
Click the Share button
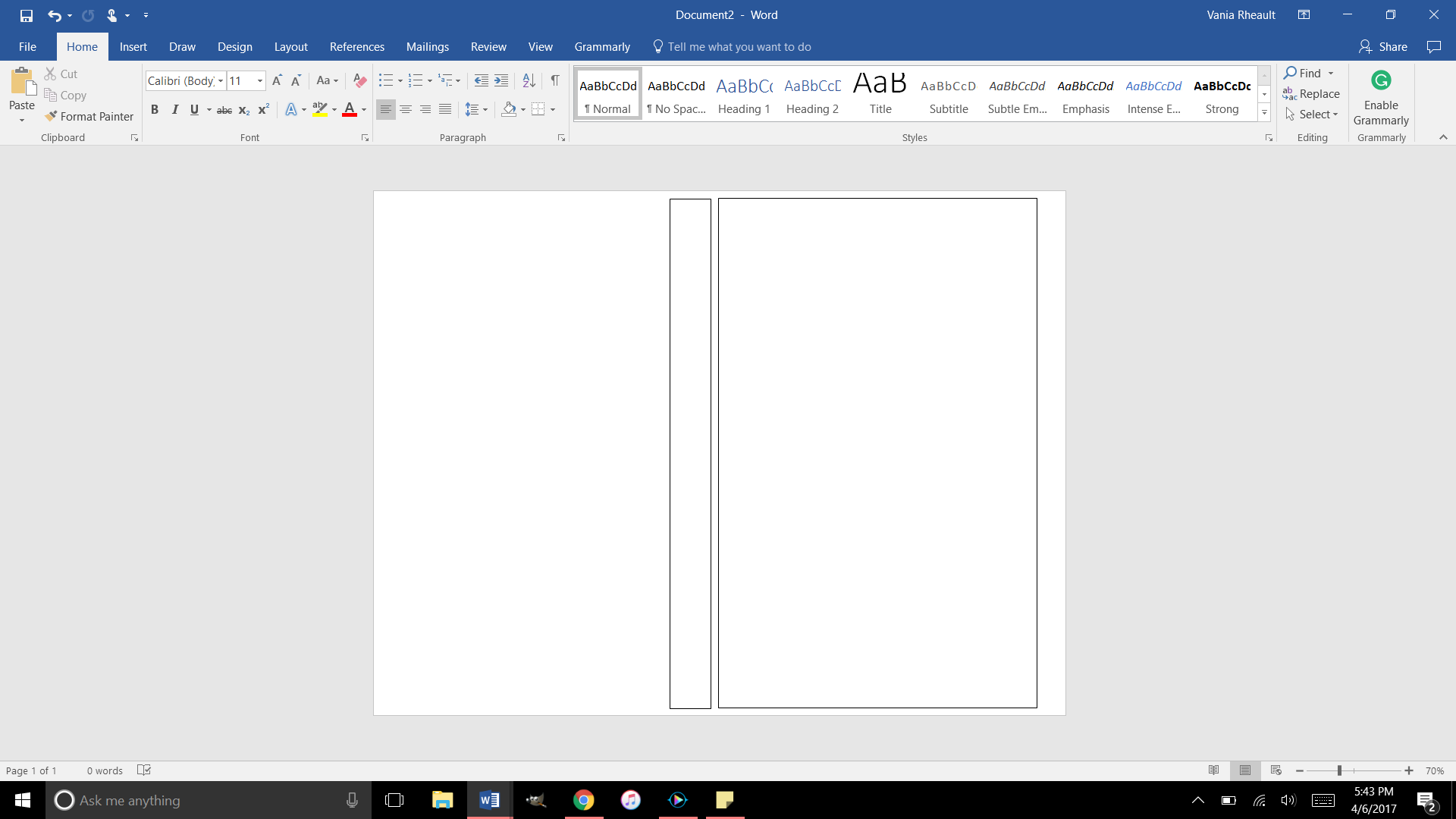point(1383,47)
